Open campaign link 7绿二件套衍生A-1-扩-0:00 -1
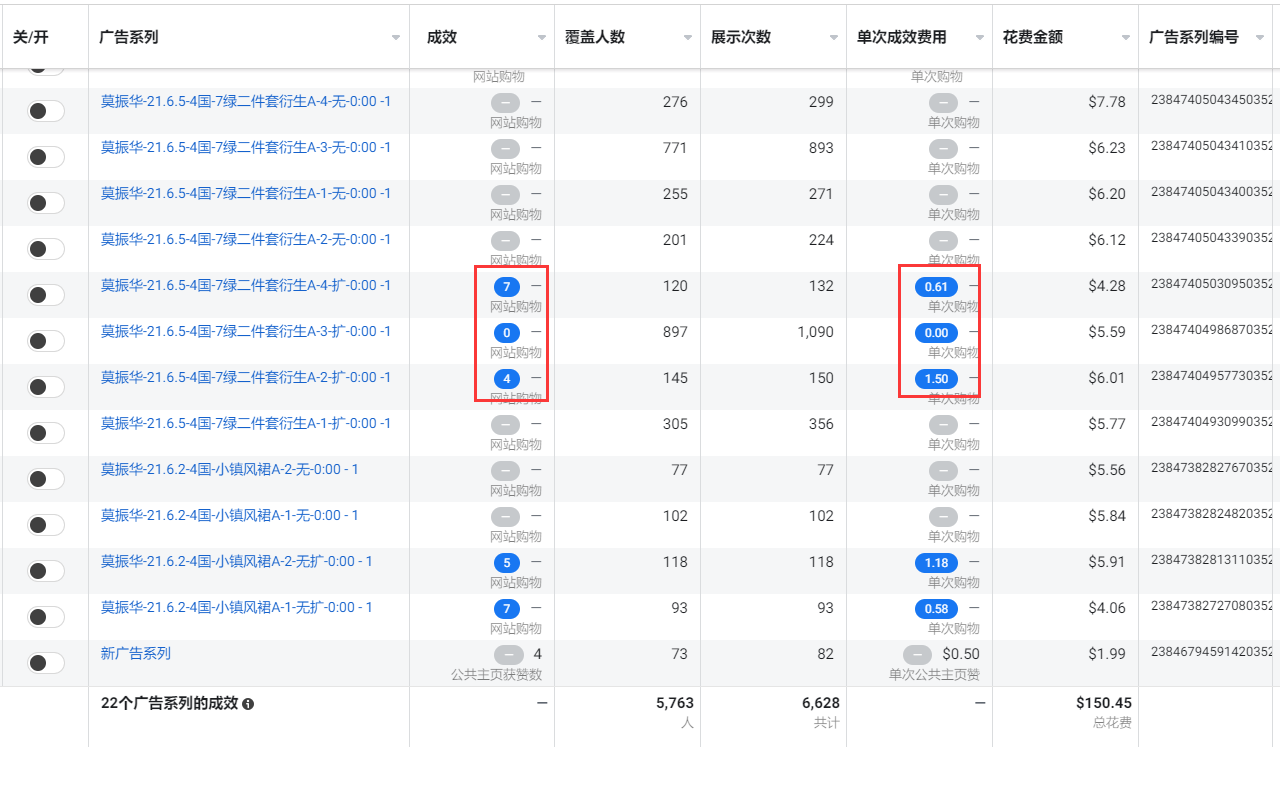This screenshot has height=800, width=1280. [246, 423]
